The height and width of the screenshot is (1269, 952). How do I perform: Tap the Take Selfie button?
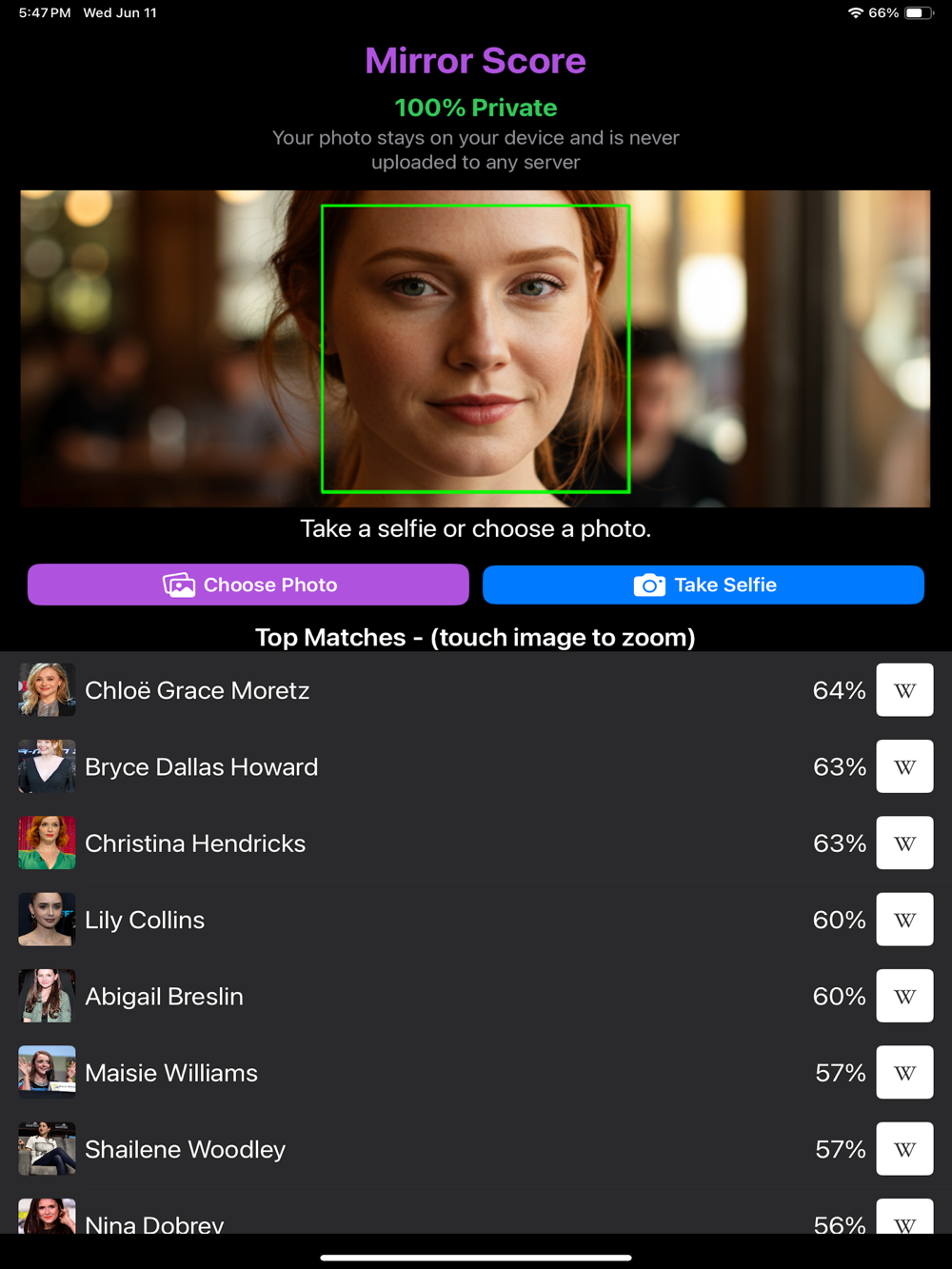click(704, 585)
